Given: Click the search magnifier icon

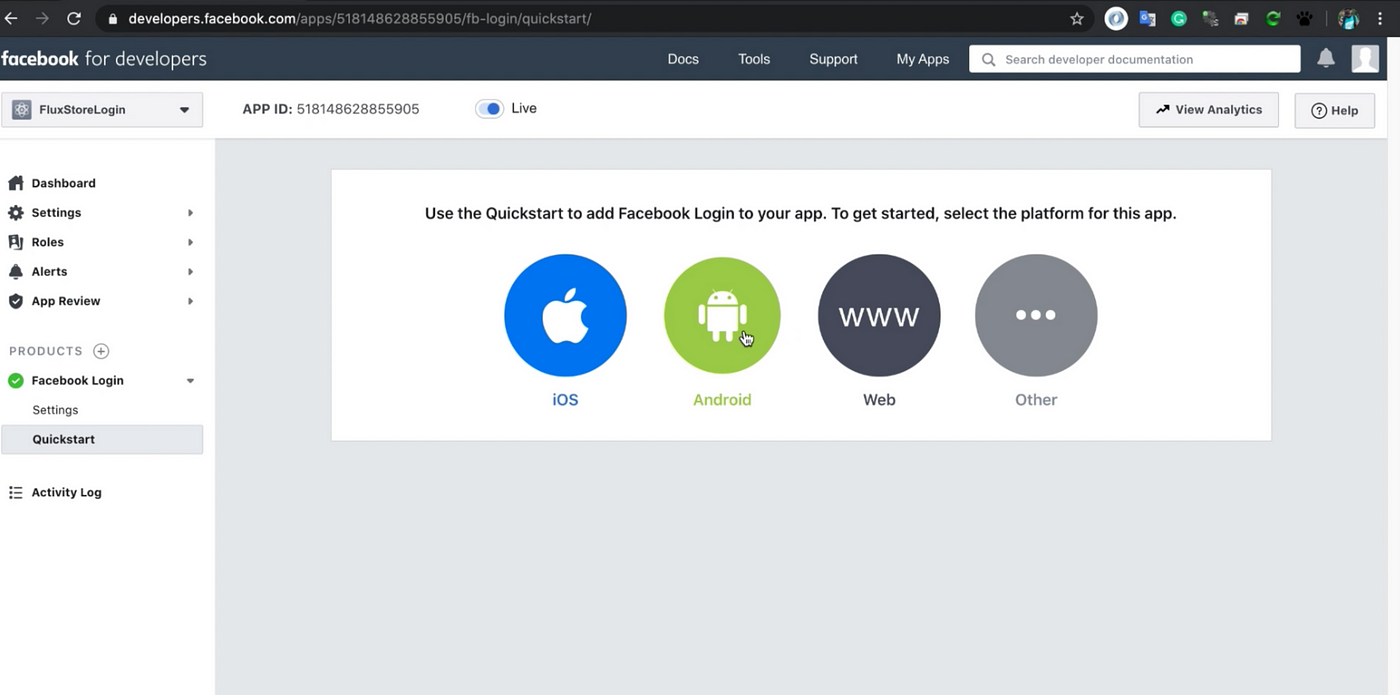Looking at the screenshot, I should (988, 59).
